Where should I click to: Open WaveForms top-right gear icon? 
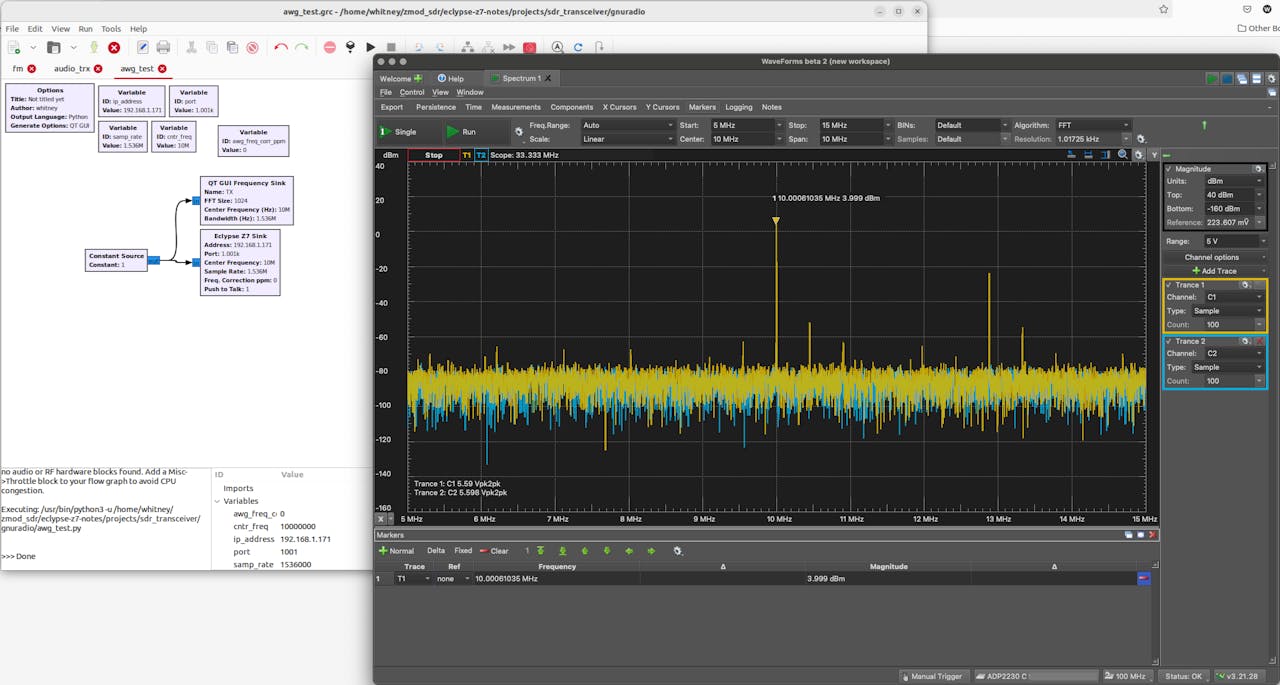1271,79
